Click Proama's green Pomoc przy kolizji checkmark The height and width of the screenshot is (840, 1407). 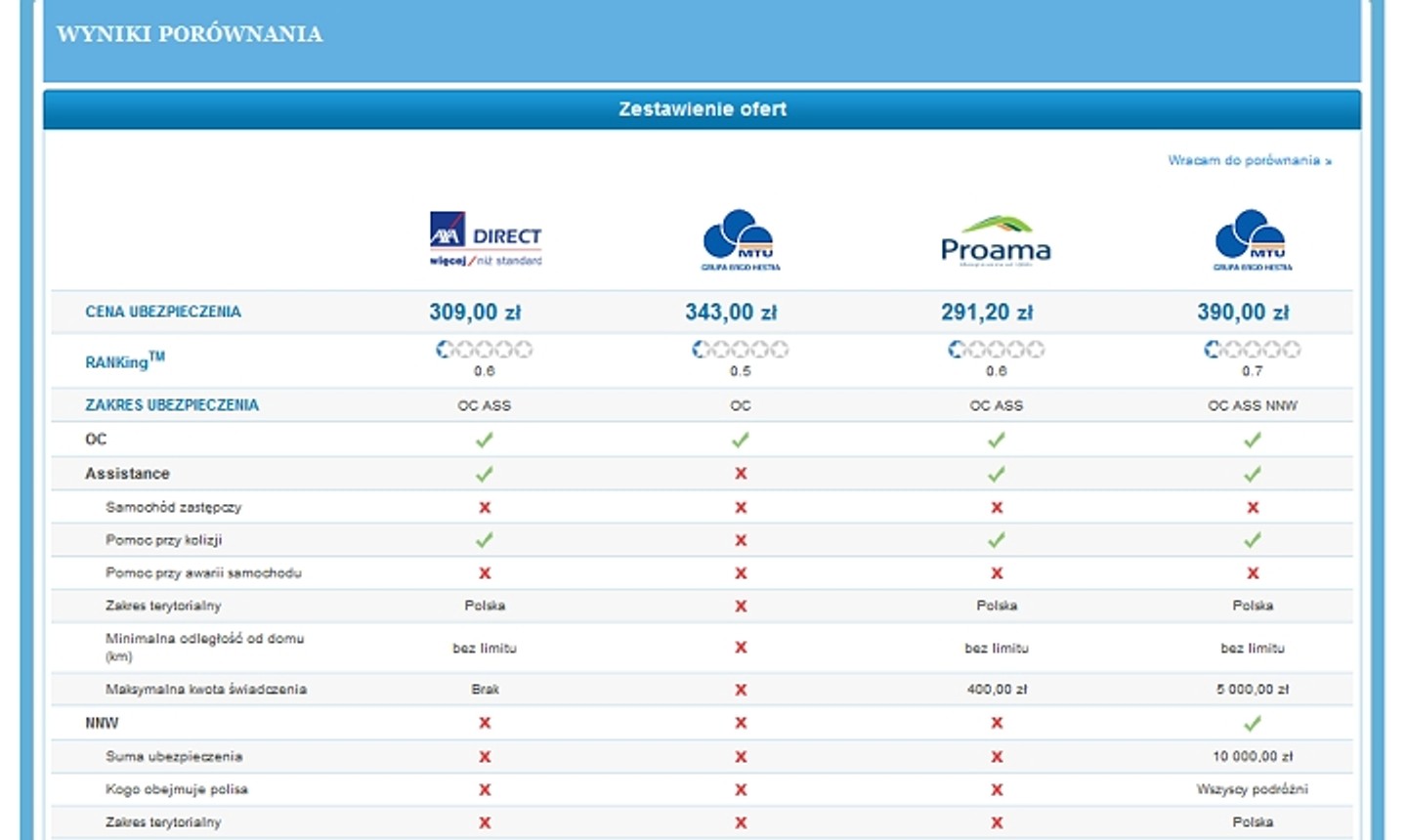point(997,540)
